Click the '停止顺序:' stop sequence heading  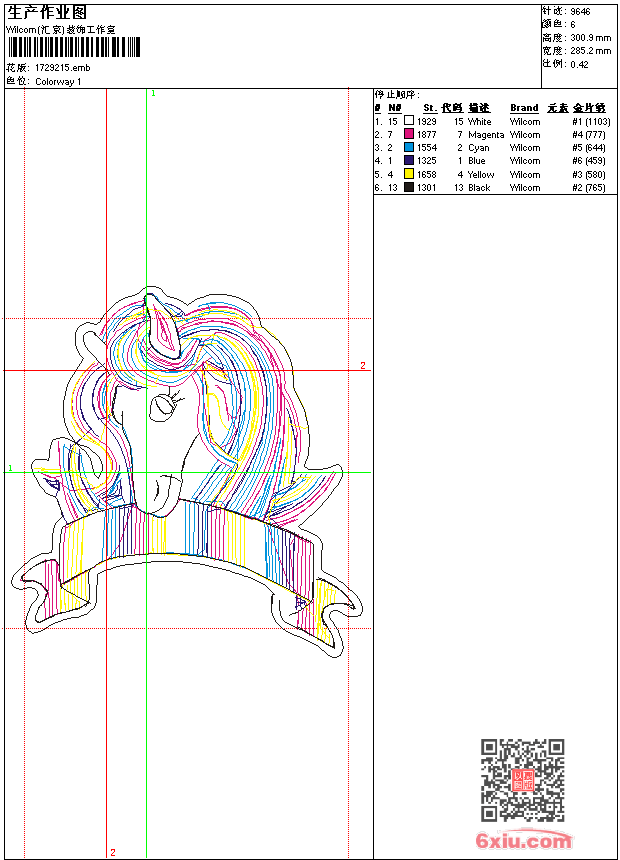397,95
